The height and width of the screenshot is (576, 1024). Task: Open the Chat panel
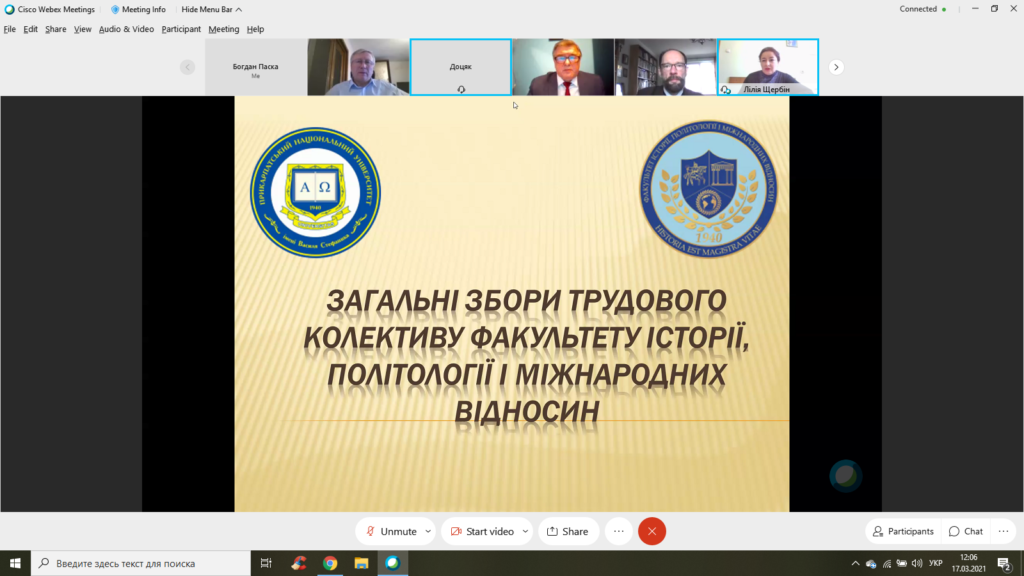[966, 531]
